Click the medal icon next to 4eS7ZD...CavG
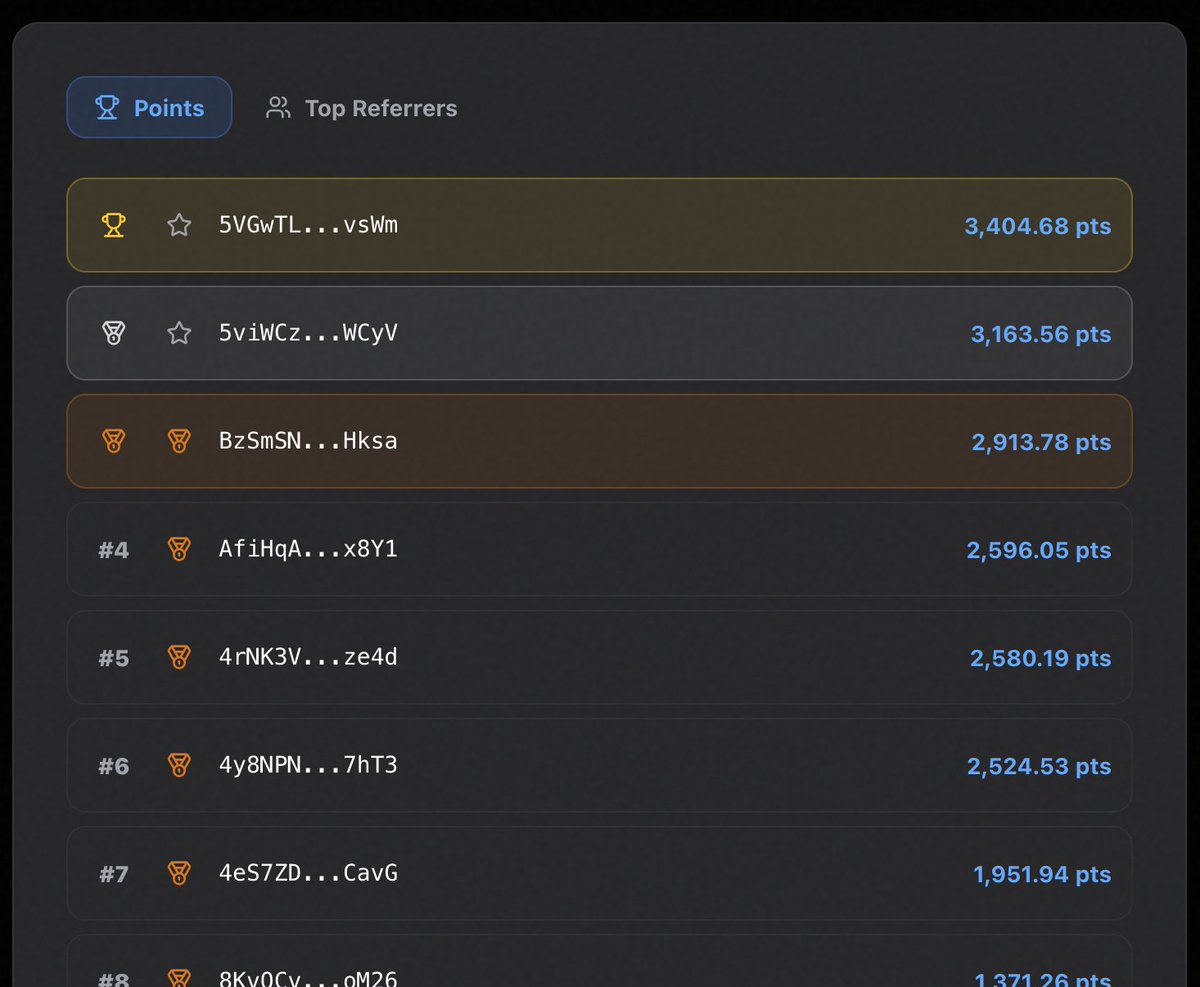Screen dimensions: 1200x987 tap(179, 873)
